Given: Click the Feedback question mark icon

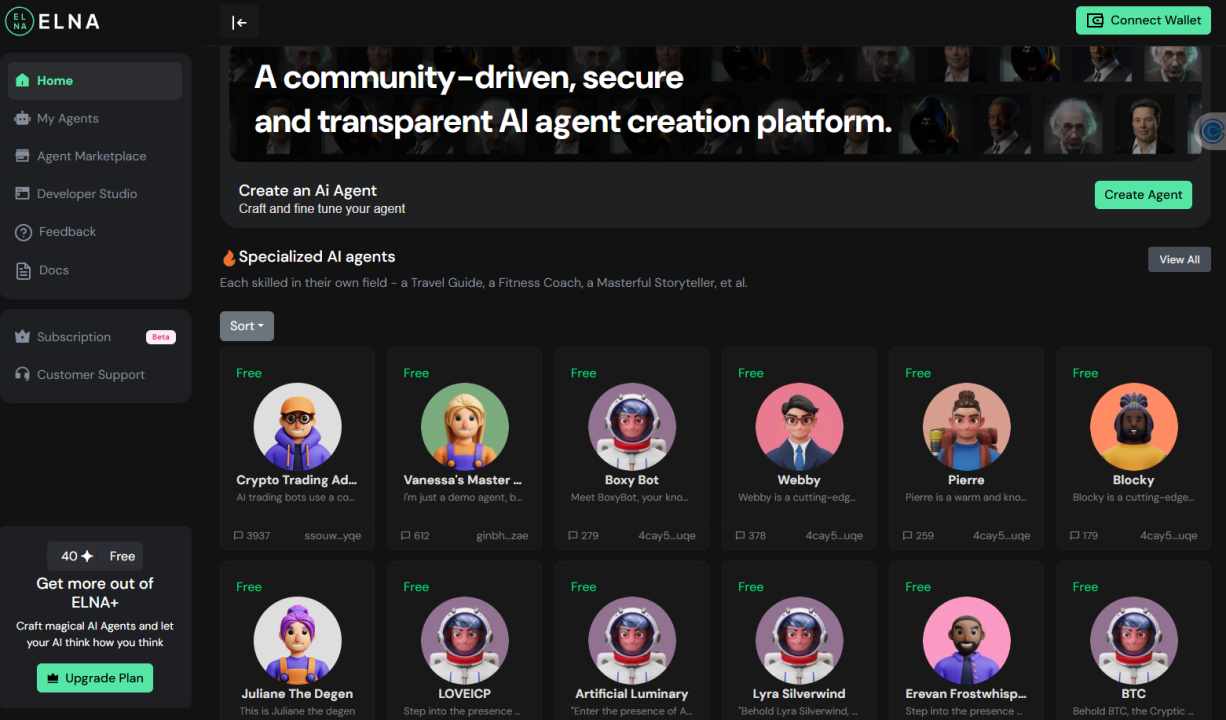Looking at the screenshot, I should (23, 232).
